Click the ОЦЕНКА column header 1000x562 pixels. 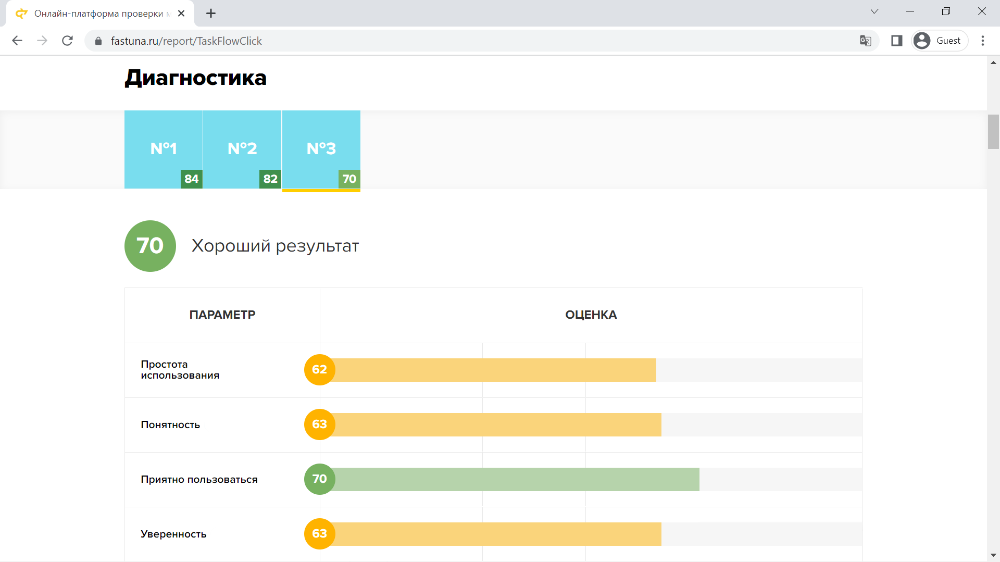click(591, 314)
